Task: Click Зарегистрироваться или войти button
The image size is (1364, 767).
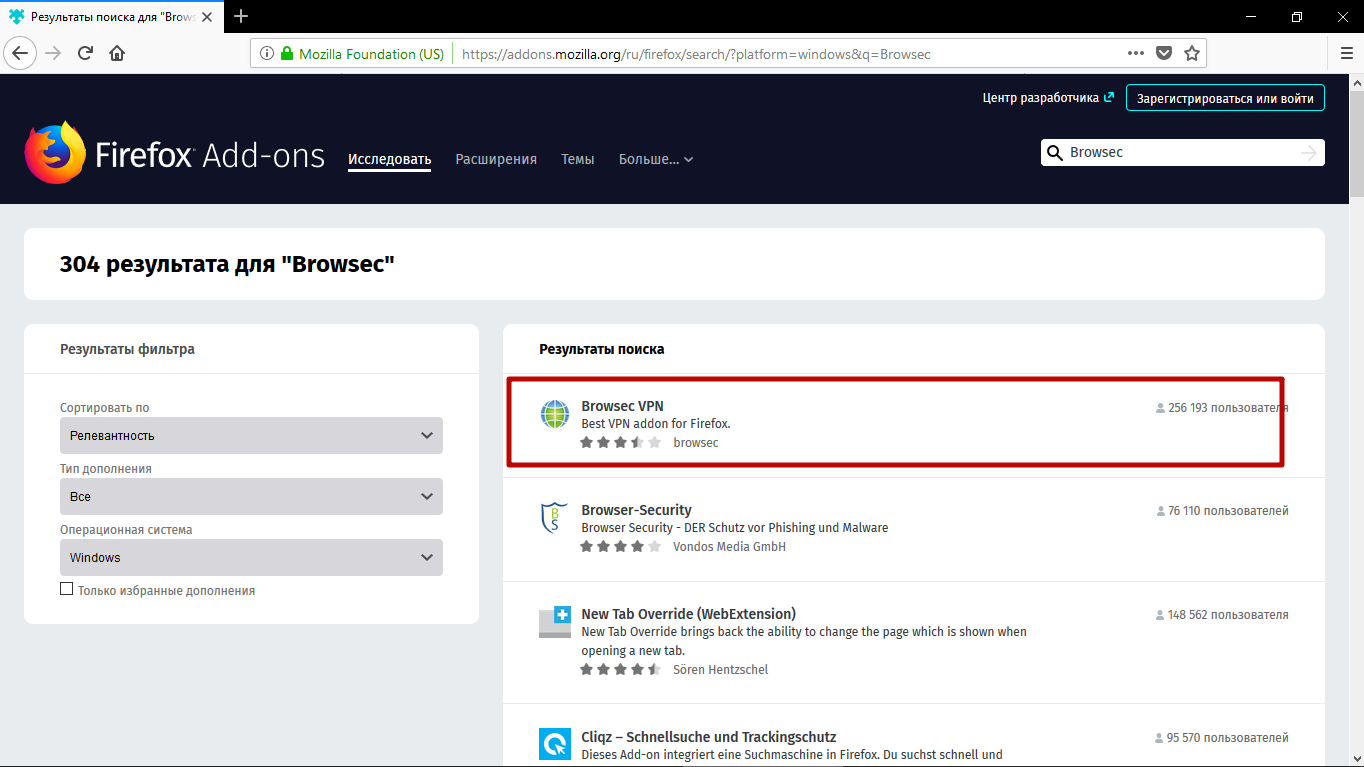Action: 1225,98
